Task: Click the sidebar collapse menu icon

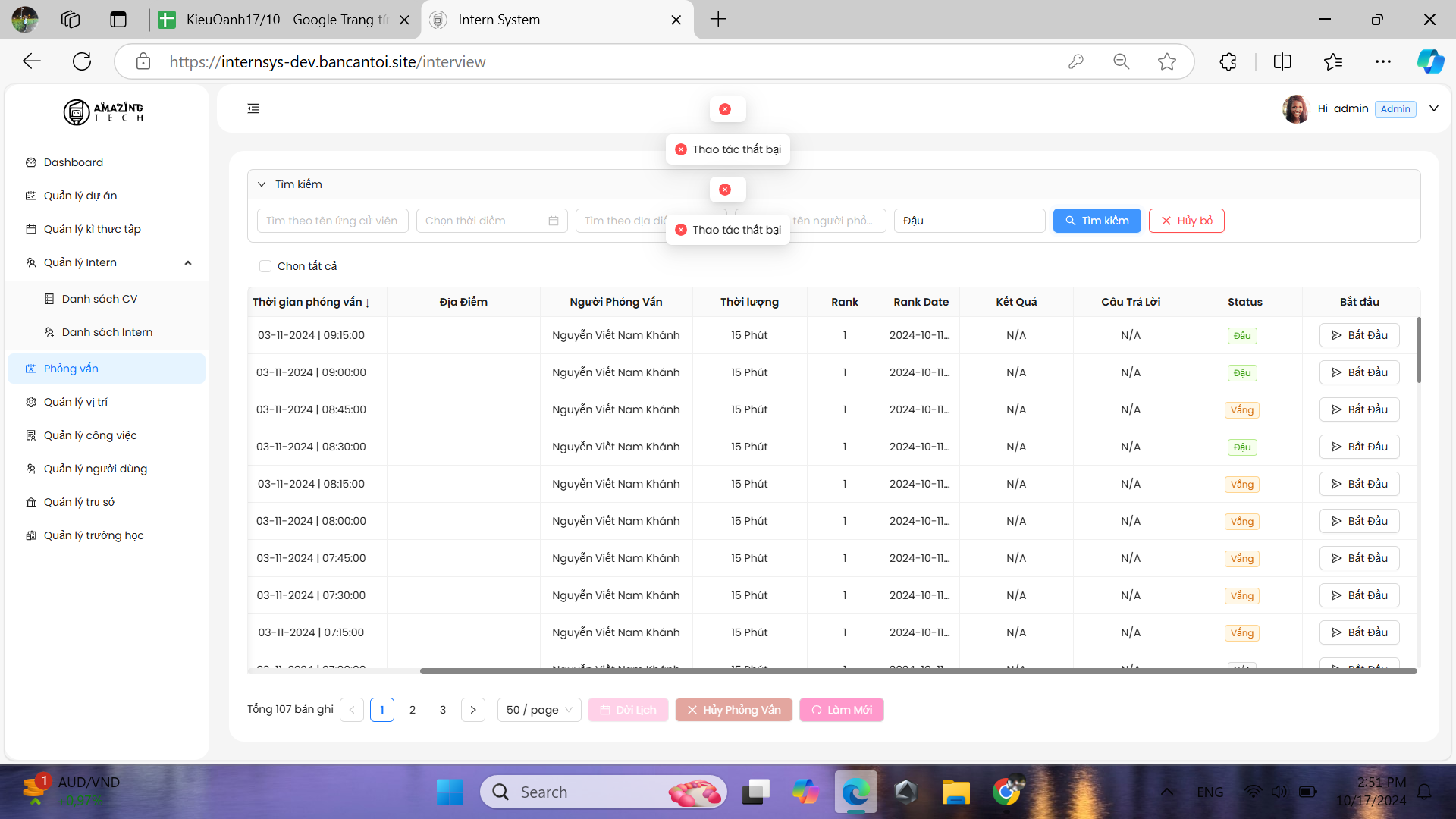Action: 253,108
